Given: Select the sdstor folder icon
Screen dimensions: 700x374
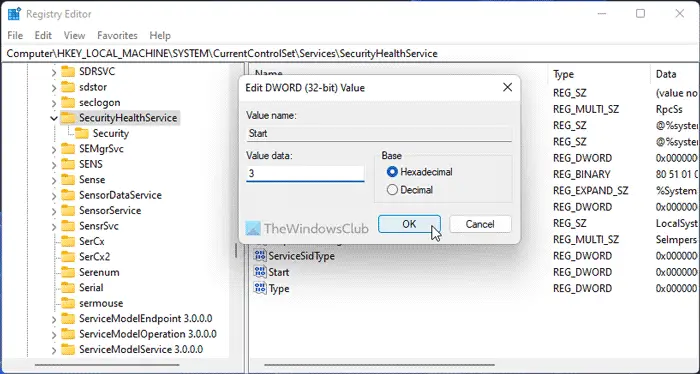Looking at the screenshot, I should [68, 87].
